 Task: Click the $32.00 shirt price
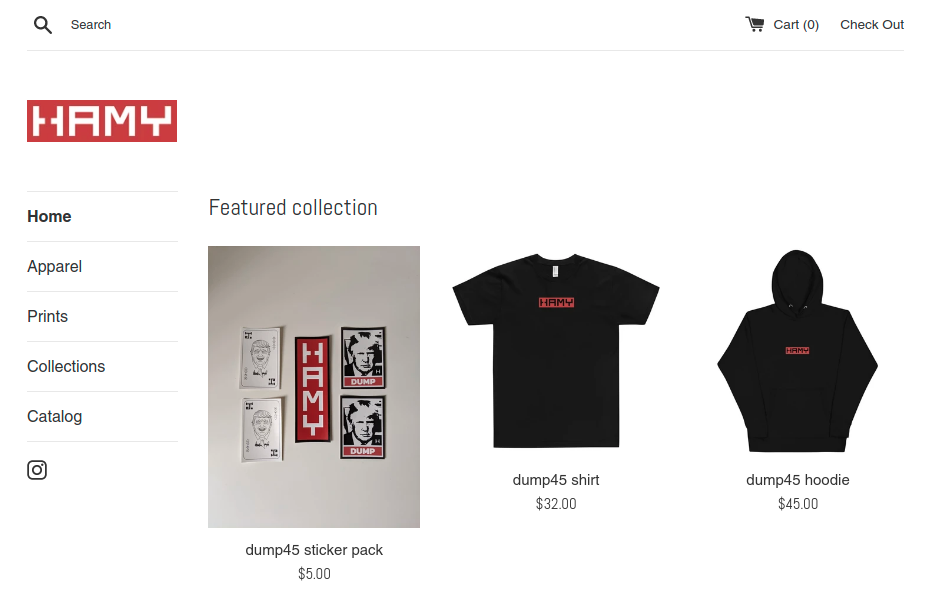click(556, 504)
